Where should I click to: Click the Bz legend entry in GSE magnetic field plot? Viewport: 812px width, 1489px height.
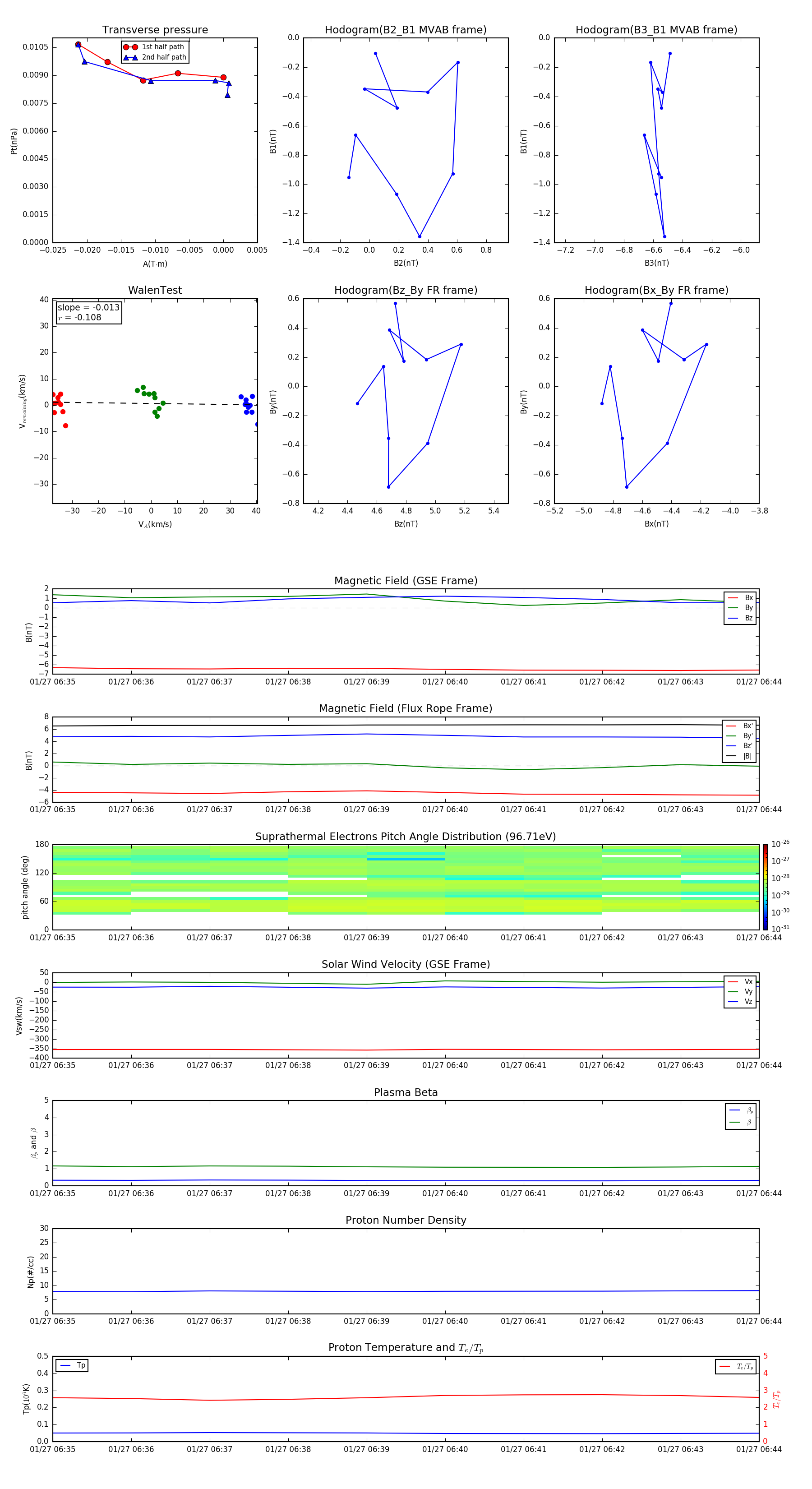740,618
